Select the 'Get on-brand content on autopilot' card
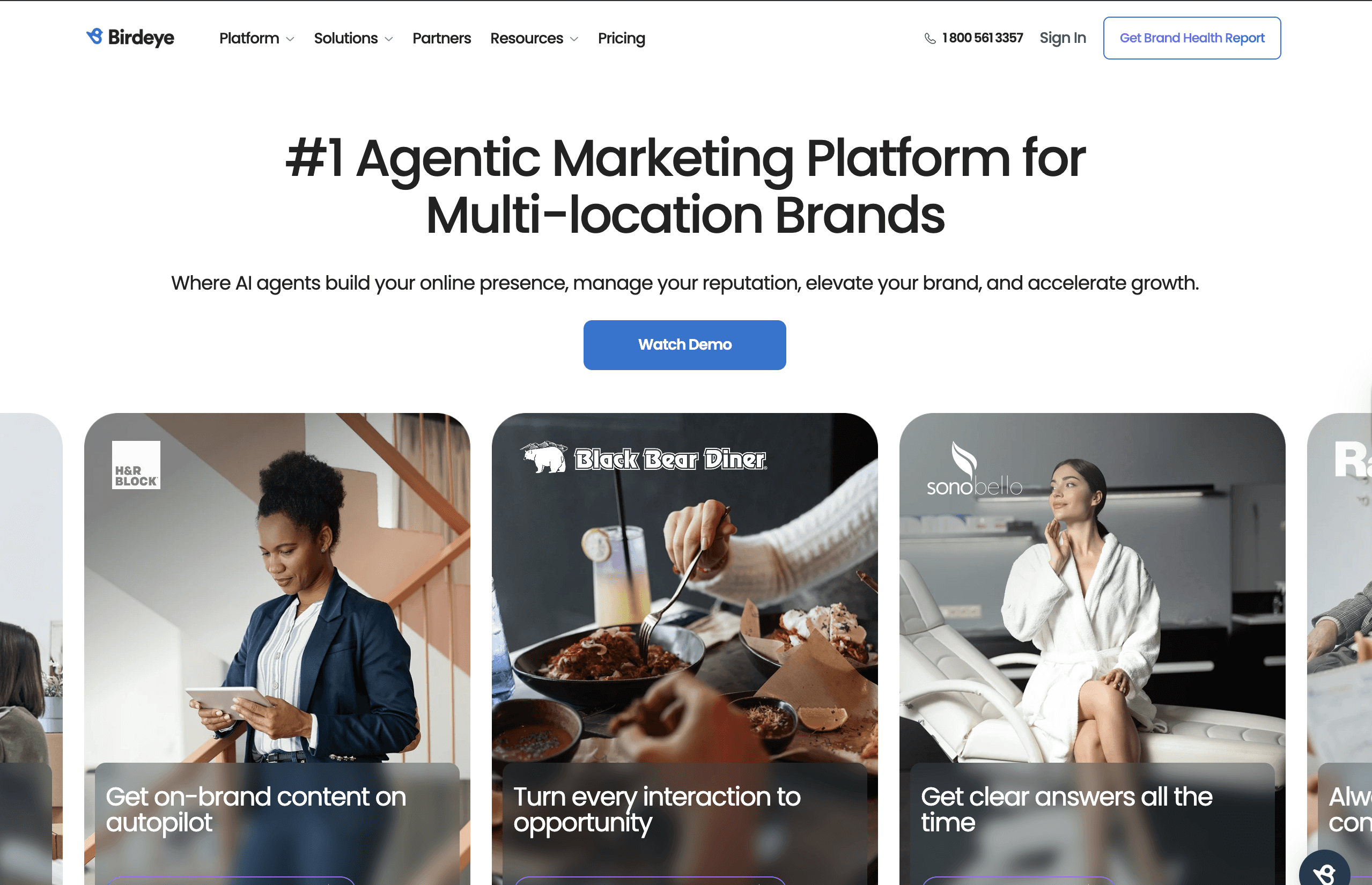 (277, 649)
